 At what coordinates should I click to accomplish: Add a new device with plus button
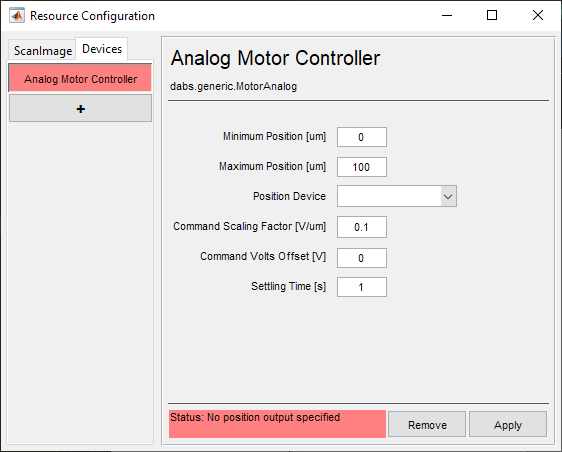point(80,109)
